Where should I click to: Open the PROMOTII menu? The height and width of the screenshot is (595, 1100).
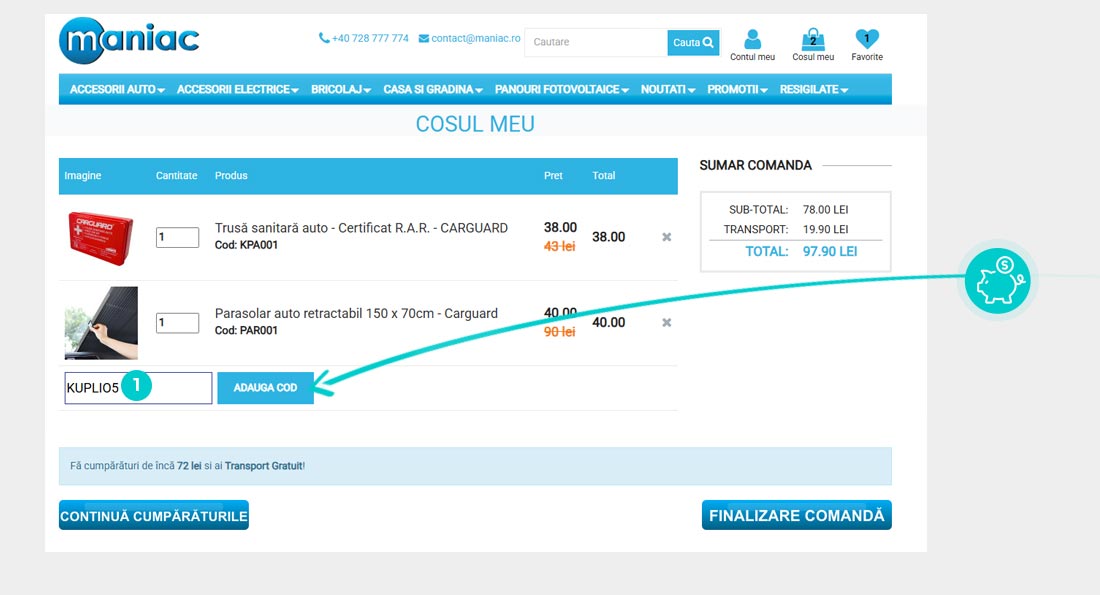[x=737, y=89]
